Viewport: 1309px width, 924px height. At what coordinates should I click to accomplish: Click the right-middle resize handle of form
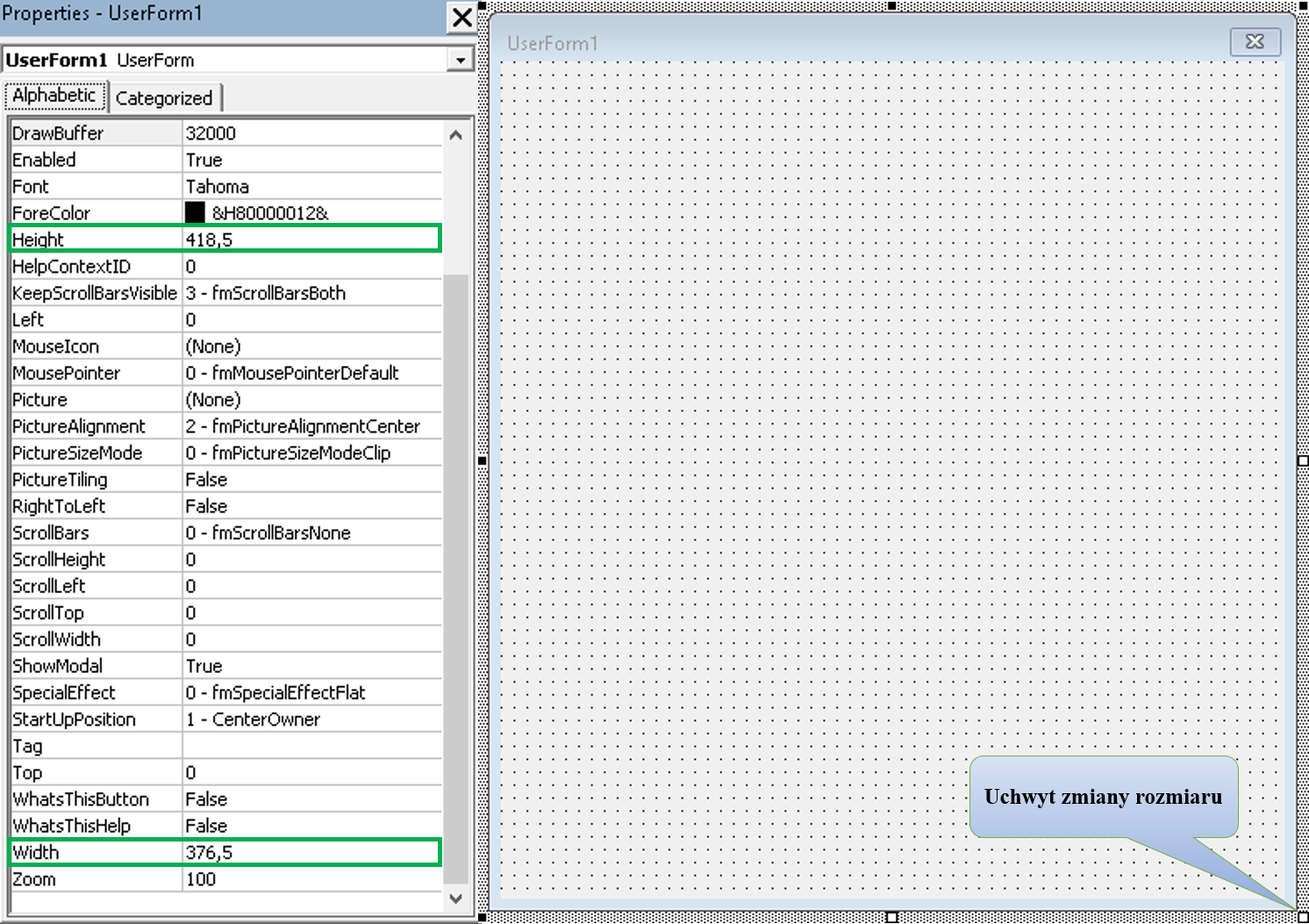pyautogui.click(x=1303, y=461)
